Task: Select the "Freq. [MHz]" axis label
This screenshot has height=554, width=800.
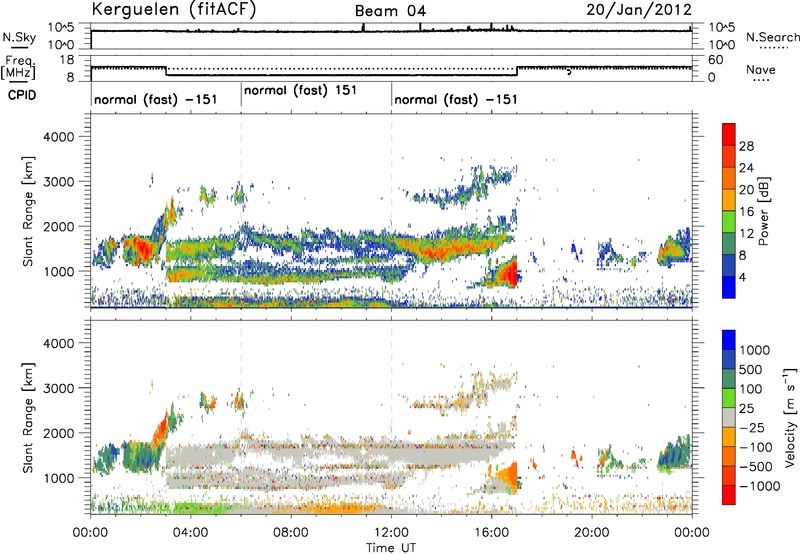Action: pos(18,68)
